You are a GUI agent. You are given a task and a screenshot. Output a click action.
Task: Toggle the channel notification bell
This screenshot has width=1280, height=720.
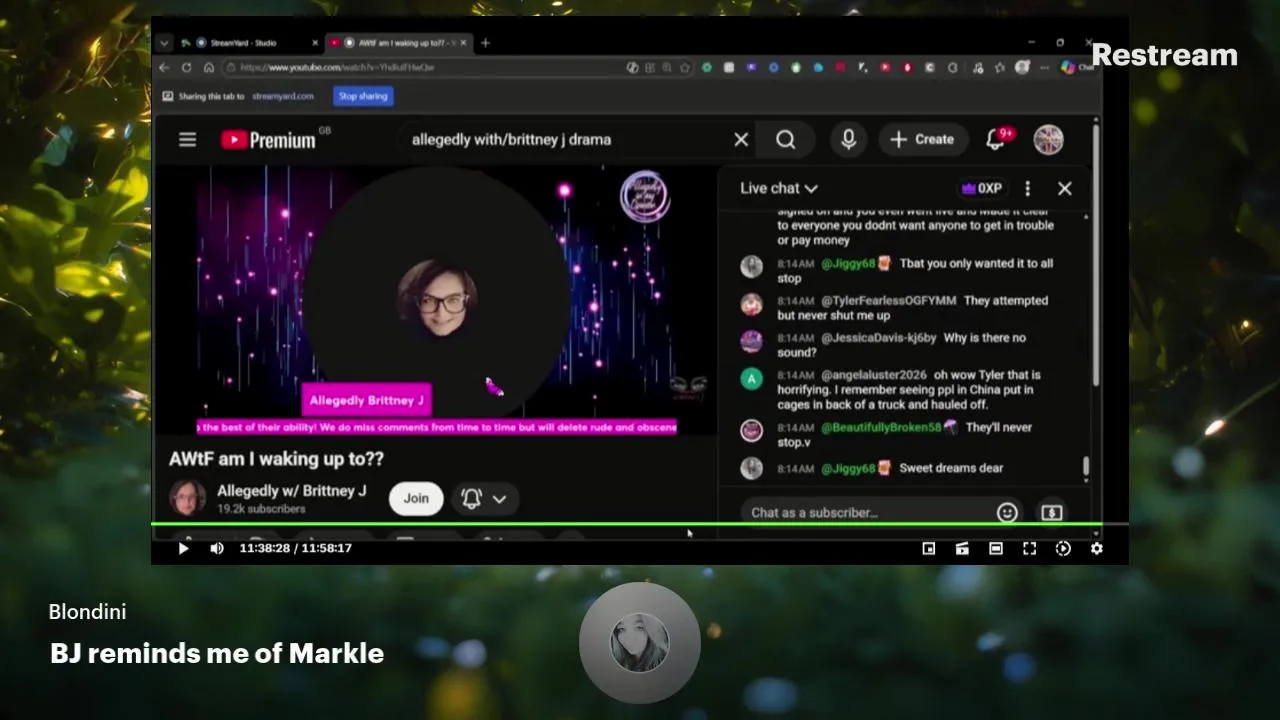click(x=471, y=498)
